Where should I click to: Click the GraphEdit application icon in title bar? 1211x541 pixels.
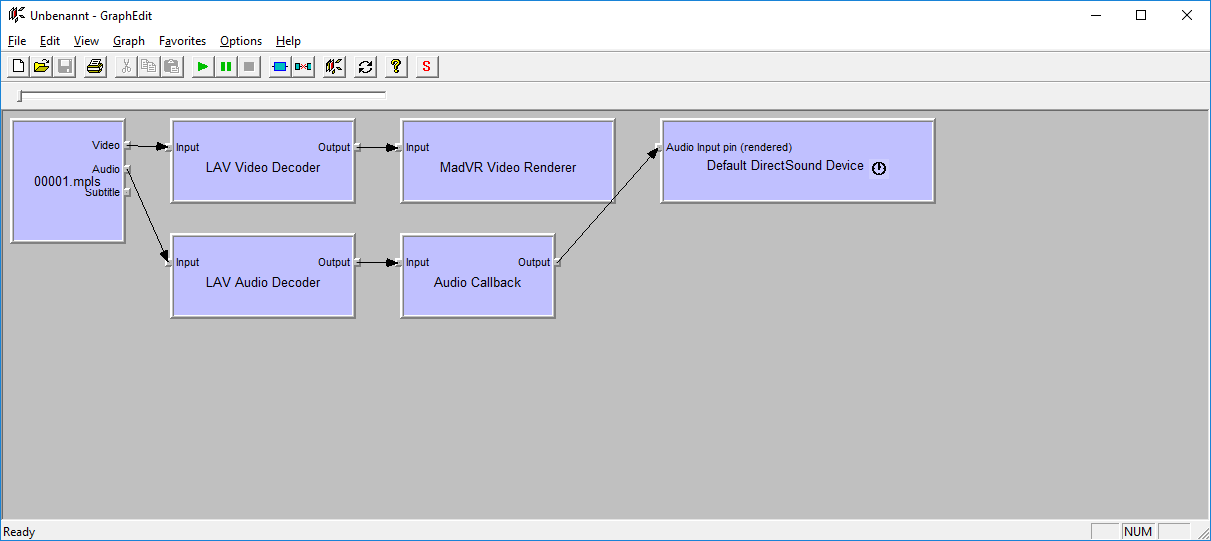(16, 15)
